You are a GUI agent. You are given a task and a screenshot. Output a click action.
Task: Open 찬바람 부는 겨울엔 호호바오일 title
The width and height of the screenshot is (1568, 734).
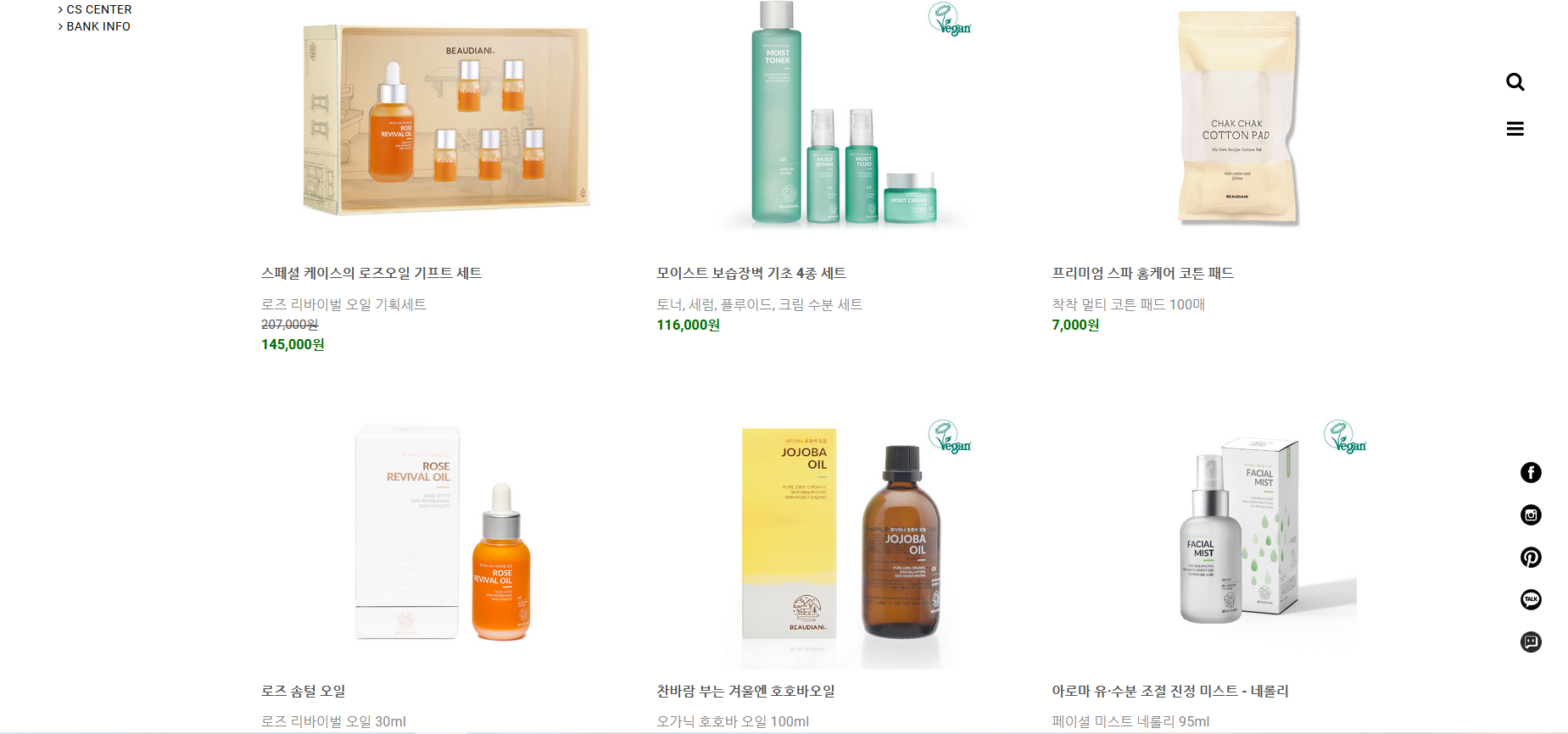click(x=745, y=691)
